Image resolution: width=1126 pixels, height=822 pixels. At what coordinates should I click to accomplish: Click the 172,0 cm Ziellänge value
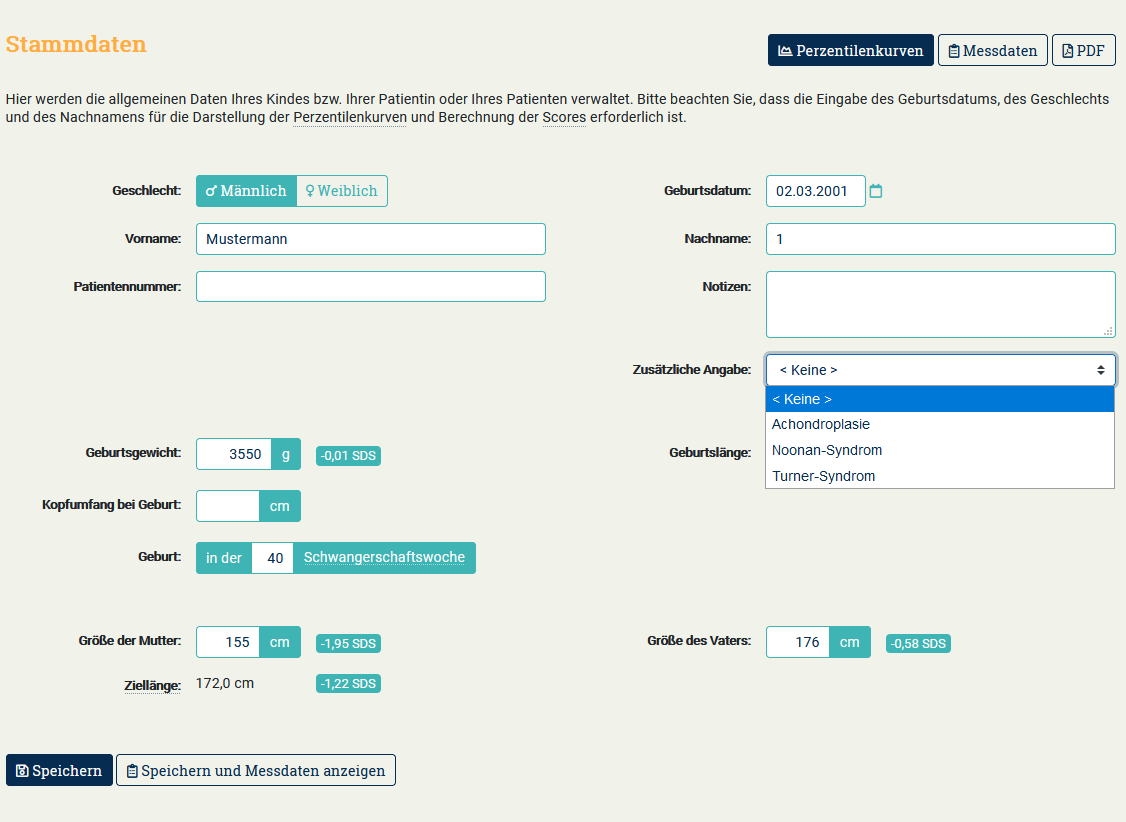tap(225, 683)
